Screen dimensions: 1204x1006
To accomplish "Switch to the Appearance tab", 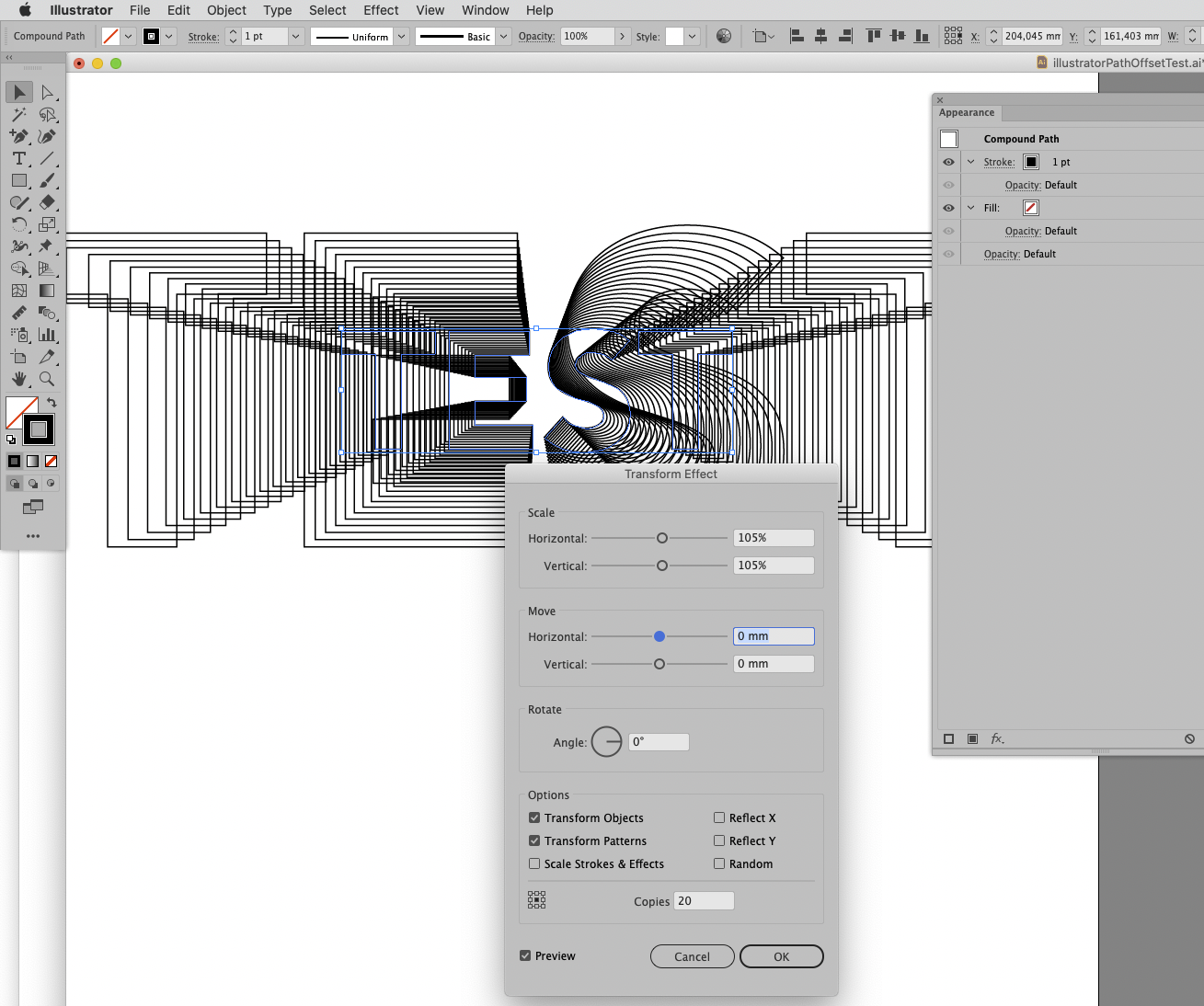I will [x=967, y=112].
